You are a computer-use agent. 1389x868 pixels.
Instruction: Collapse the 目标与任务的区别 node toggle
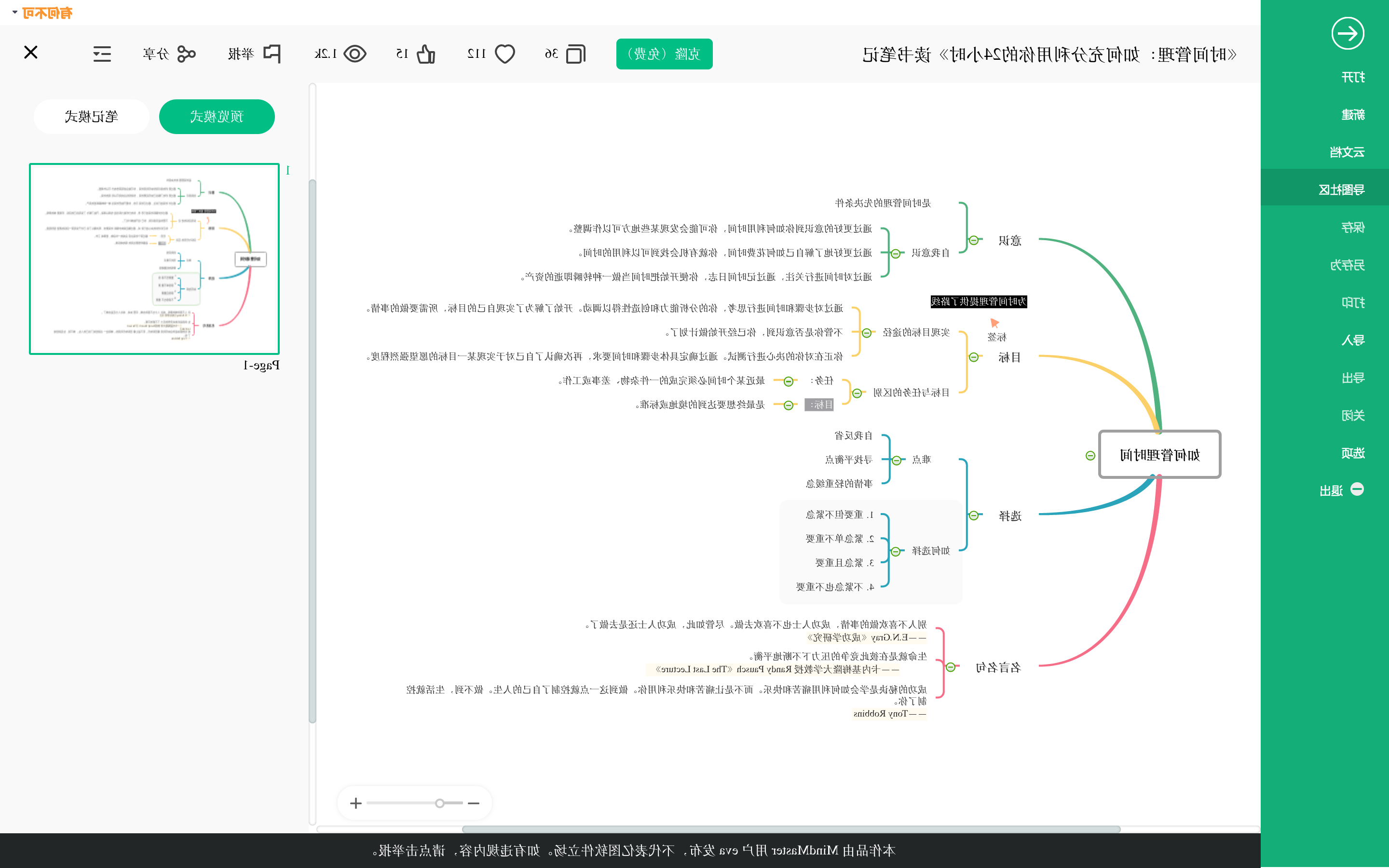tap(857, 393)
